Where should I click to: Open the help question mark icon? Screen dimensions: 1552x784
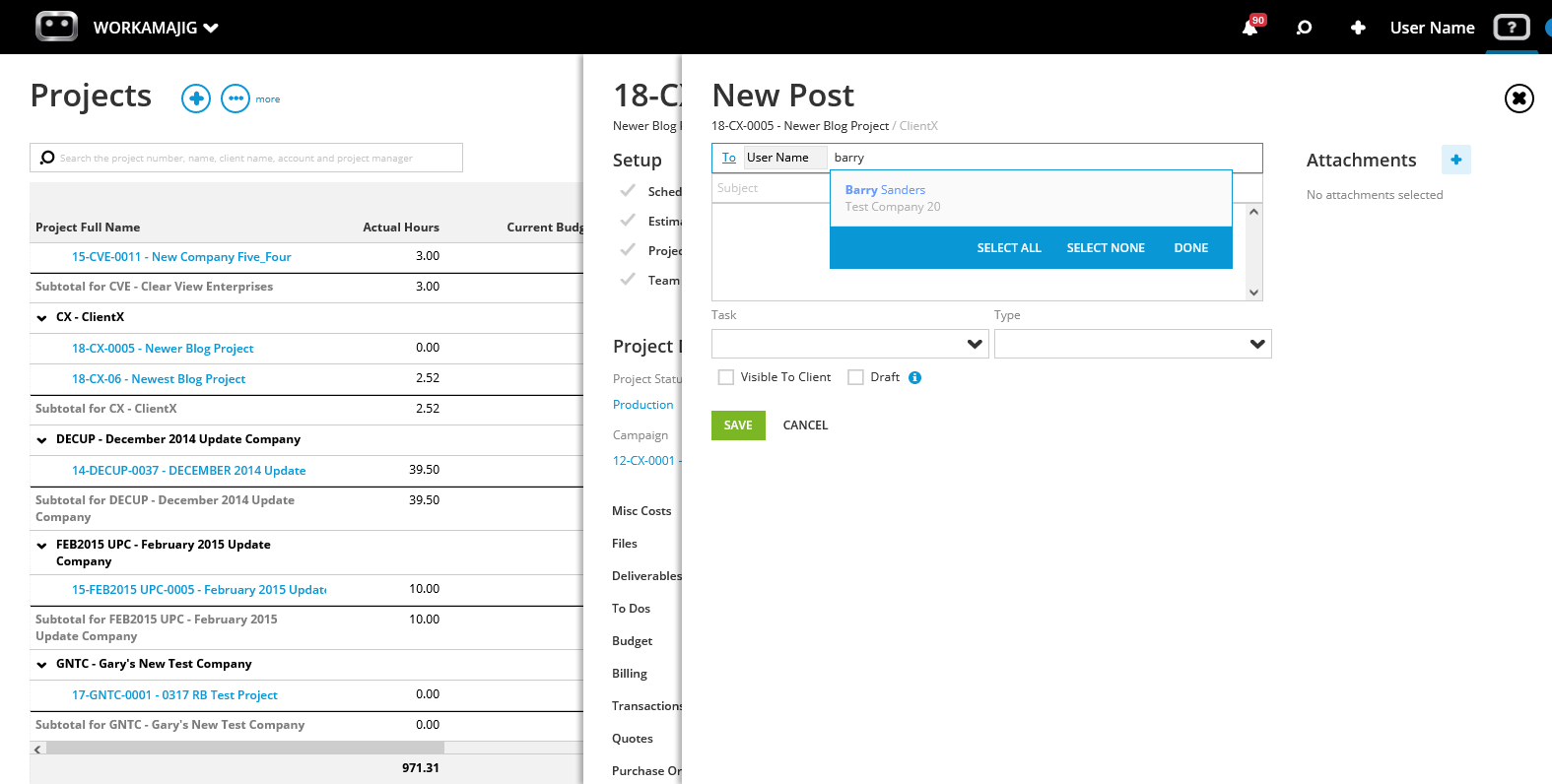(x=1512, y=27)
